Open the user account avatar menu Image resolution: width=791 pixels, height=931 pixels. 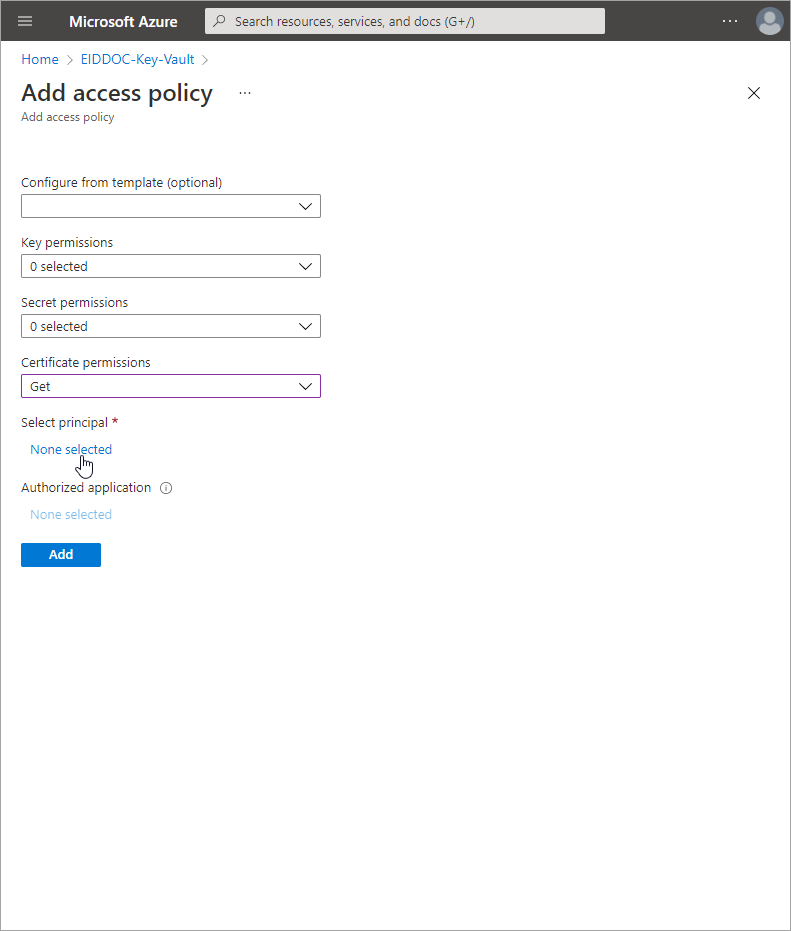pyautogui.click(x=769, y=21)
